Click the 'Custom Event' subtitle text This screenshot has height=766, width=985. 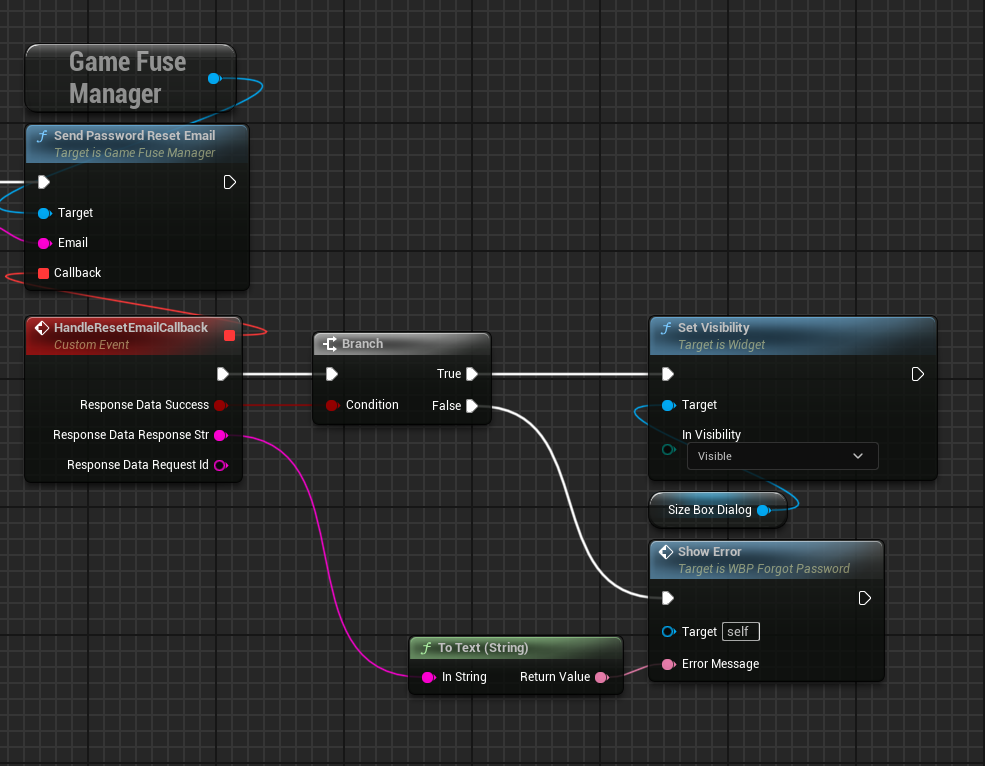[91, 345]
